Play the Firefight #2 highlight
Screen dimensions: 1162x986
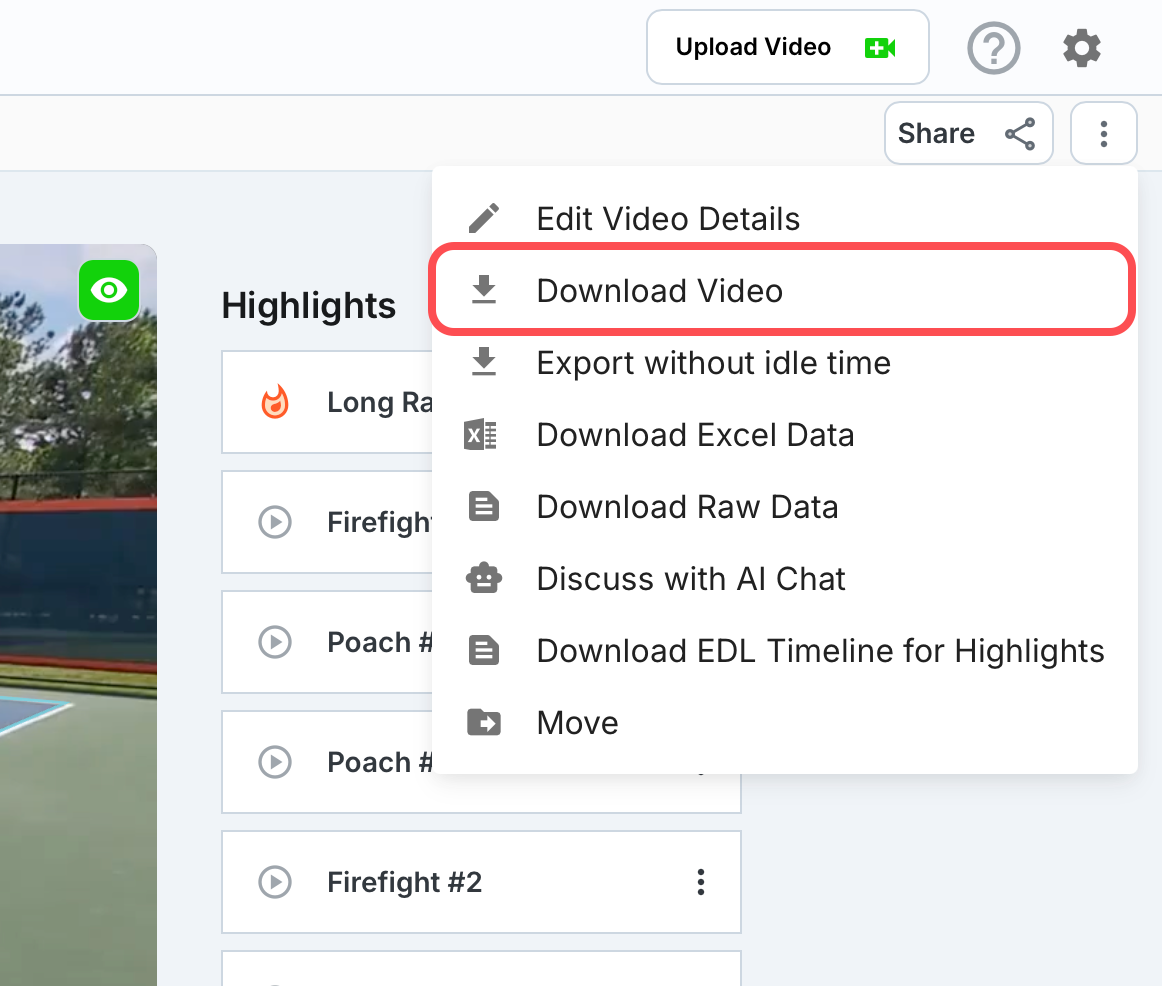point(275,882)
